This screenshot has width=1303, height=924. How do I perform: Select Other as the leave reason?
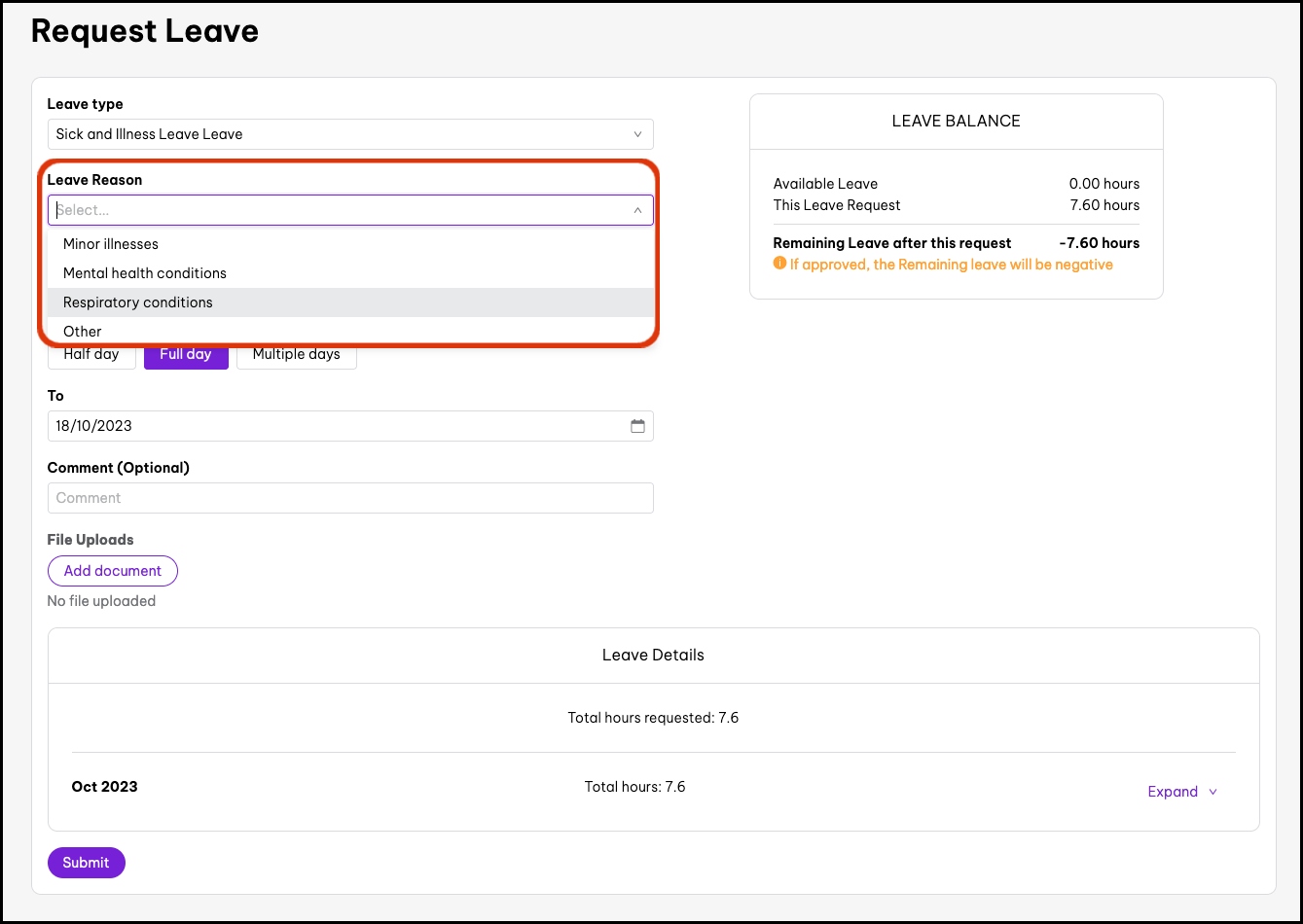pyautogui.click(x=83, y=331)
